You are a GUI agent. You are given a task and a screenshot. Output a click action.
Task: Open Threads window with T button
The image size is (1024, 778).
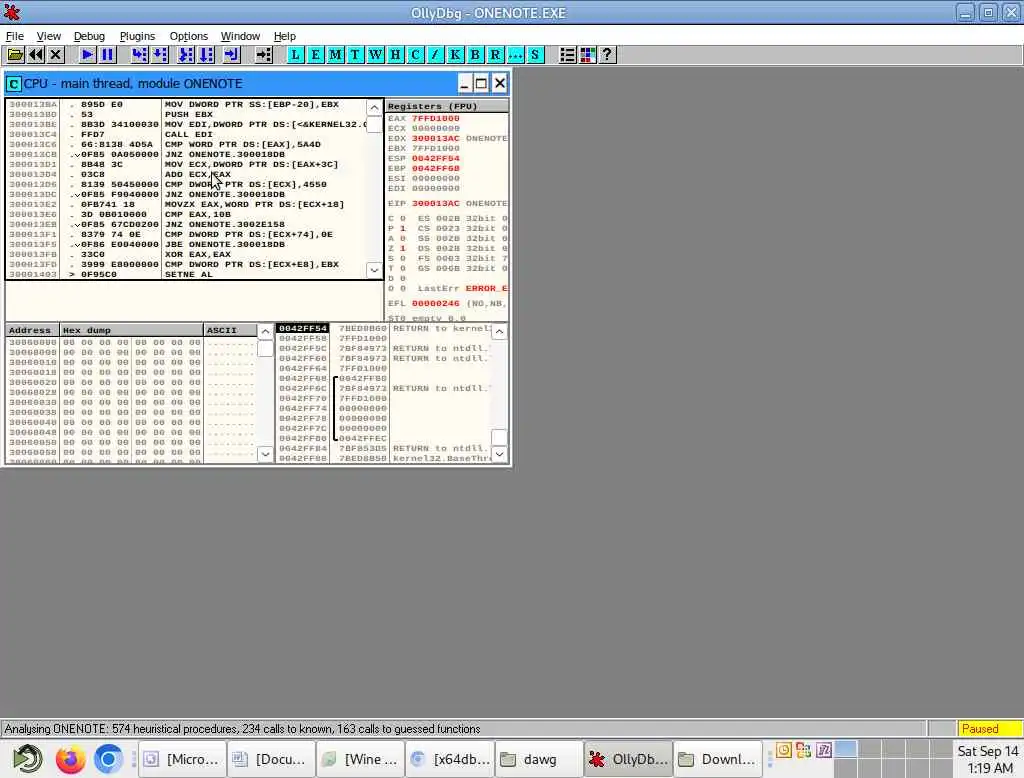pyautogui.click(x=355, y=55)
